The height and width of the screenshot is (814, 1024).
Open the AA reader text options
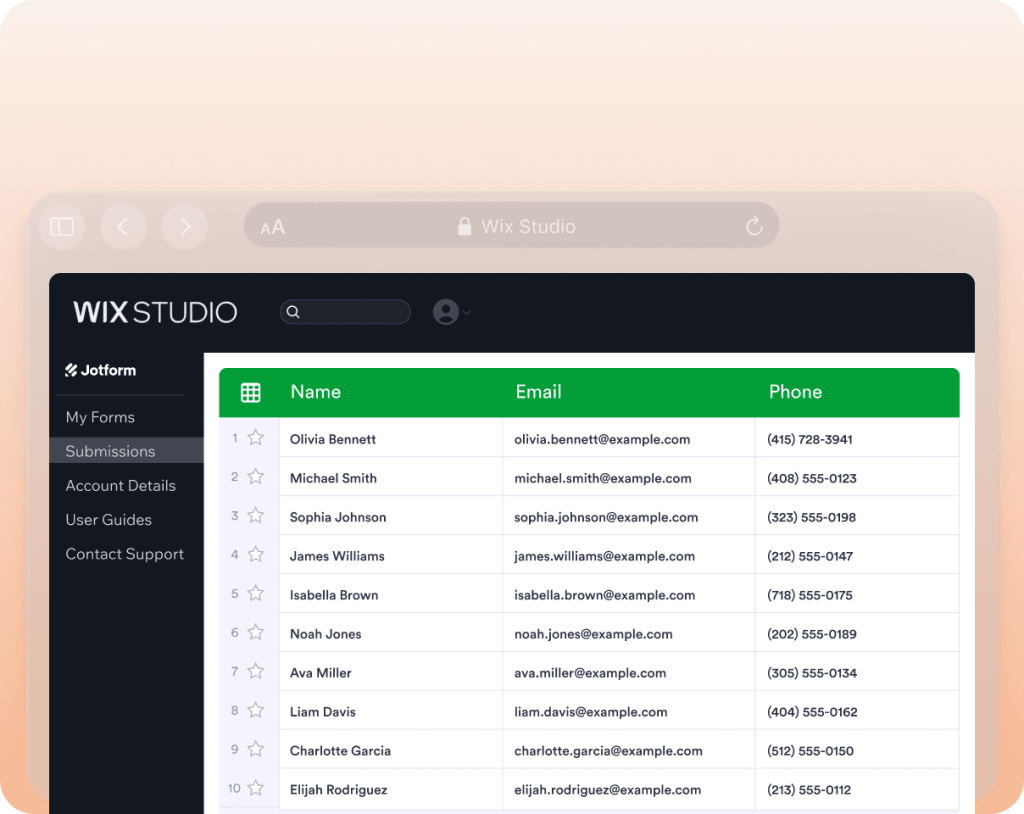[272, 227]
